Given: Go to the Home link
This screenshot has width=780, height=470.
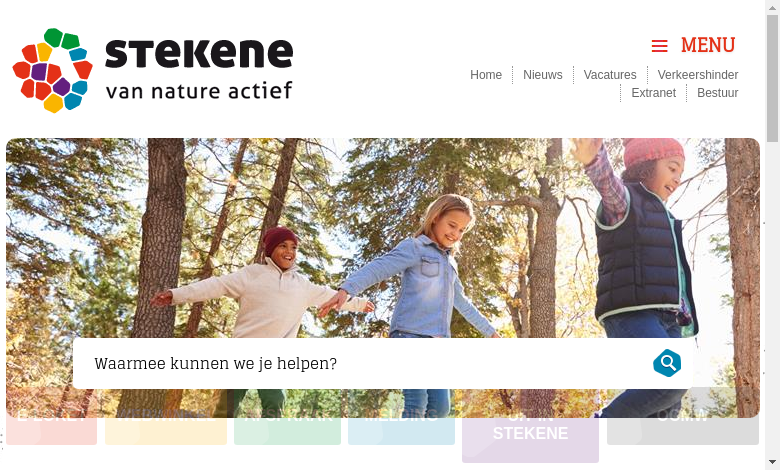Looking at the screenshot, I should (x=486, y=75).
